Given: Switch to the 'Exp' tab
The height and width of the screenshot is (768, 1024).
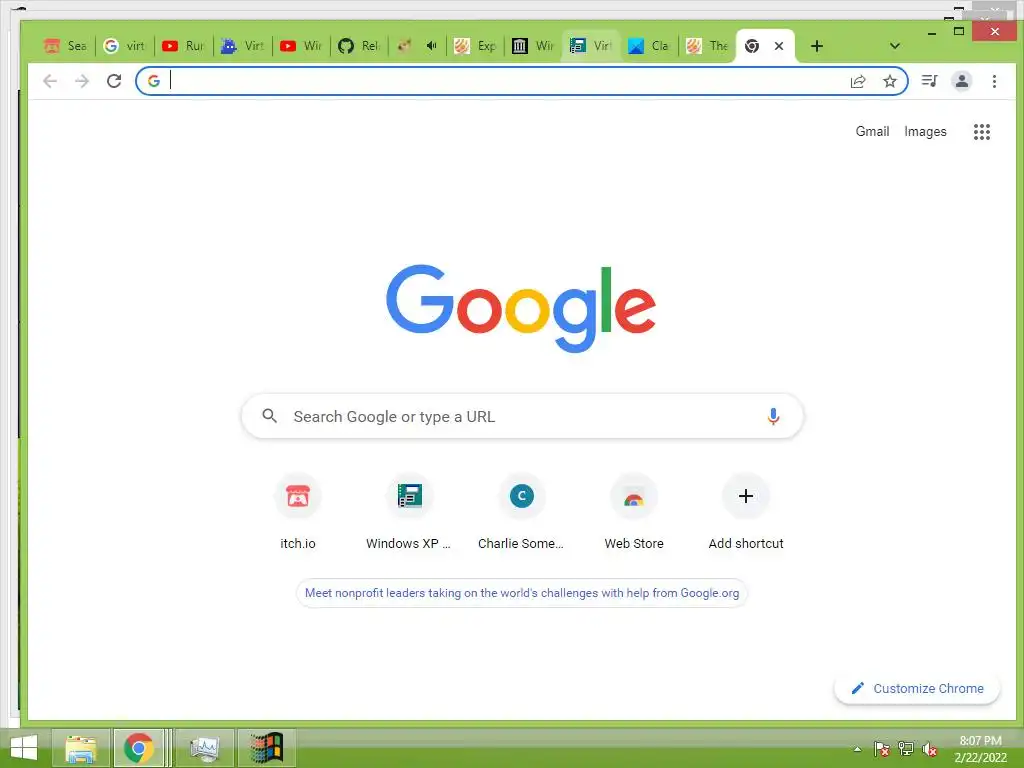Looking at the screenshot, I should pyautogui.click(x=475, y=46).
